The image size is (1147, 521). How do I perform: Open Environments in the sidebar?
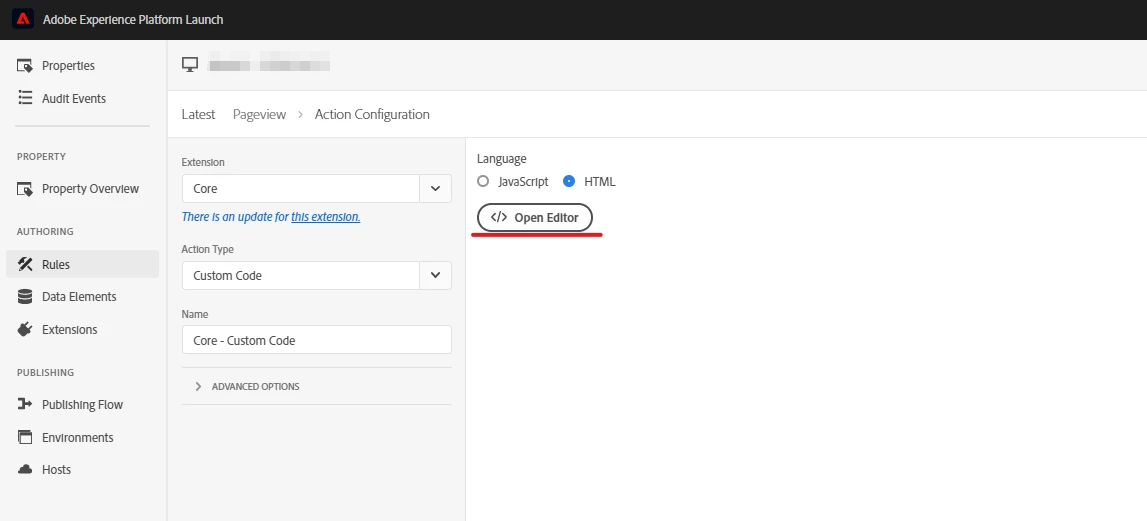click(x=77, y=438)
